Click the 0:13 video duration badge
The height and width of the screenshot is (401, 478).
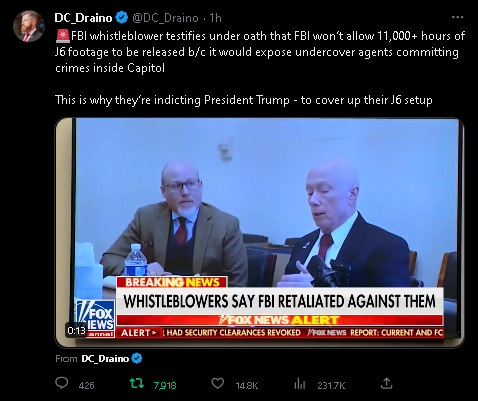[x=77, y=330]
